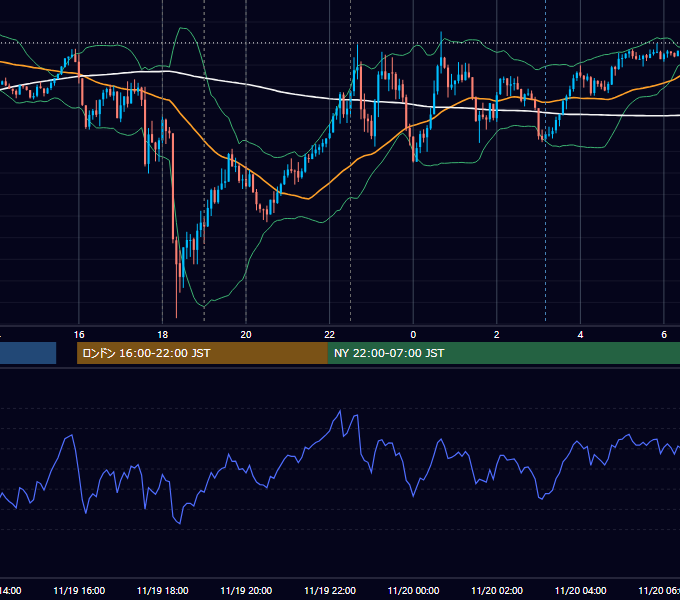Click the 4 hour label on price chart axis
Viewport: 680px width, 600px height.
click(580, 335)
